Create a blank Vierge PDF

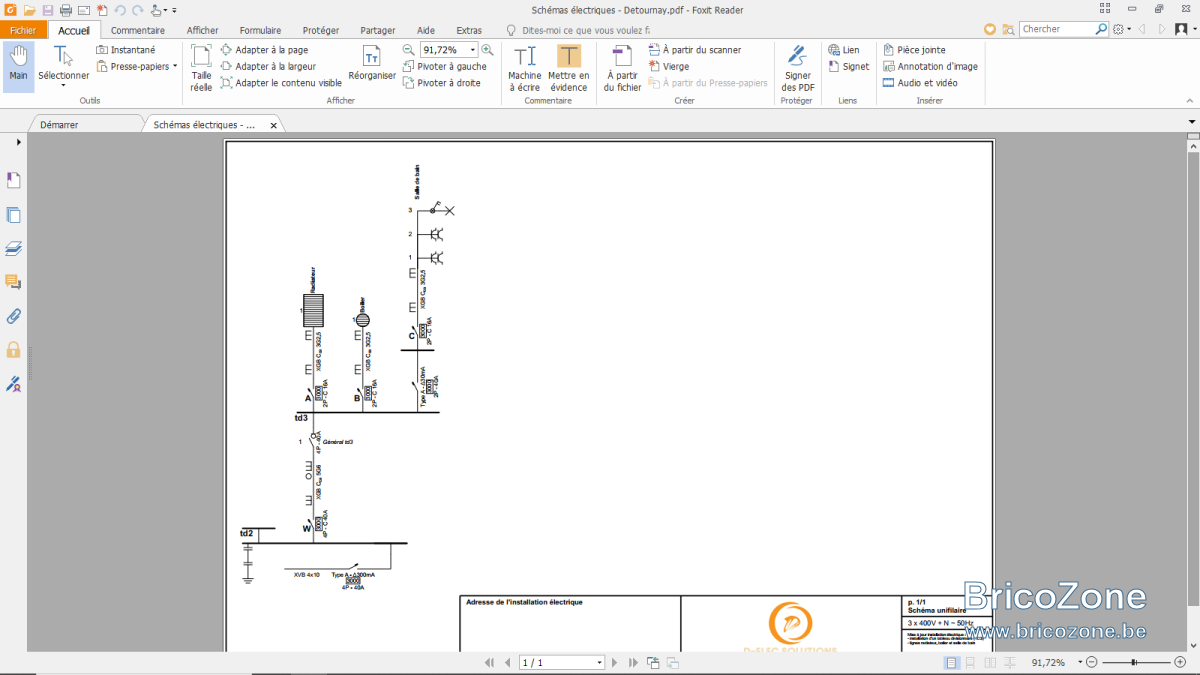point(669,66)
